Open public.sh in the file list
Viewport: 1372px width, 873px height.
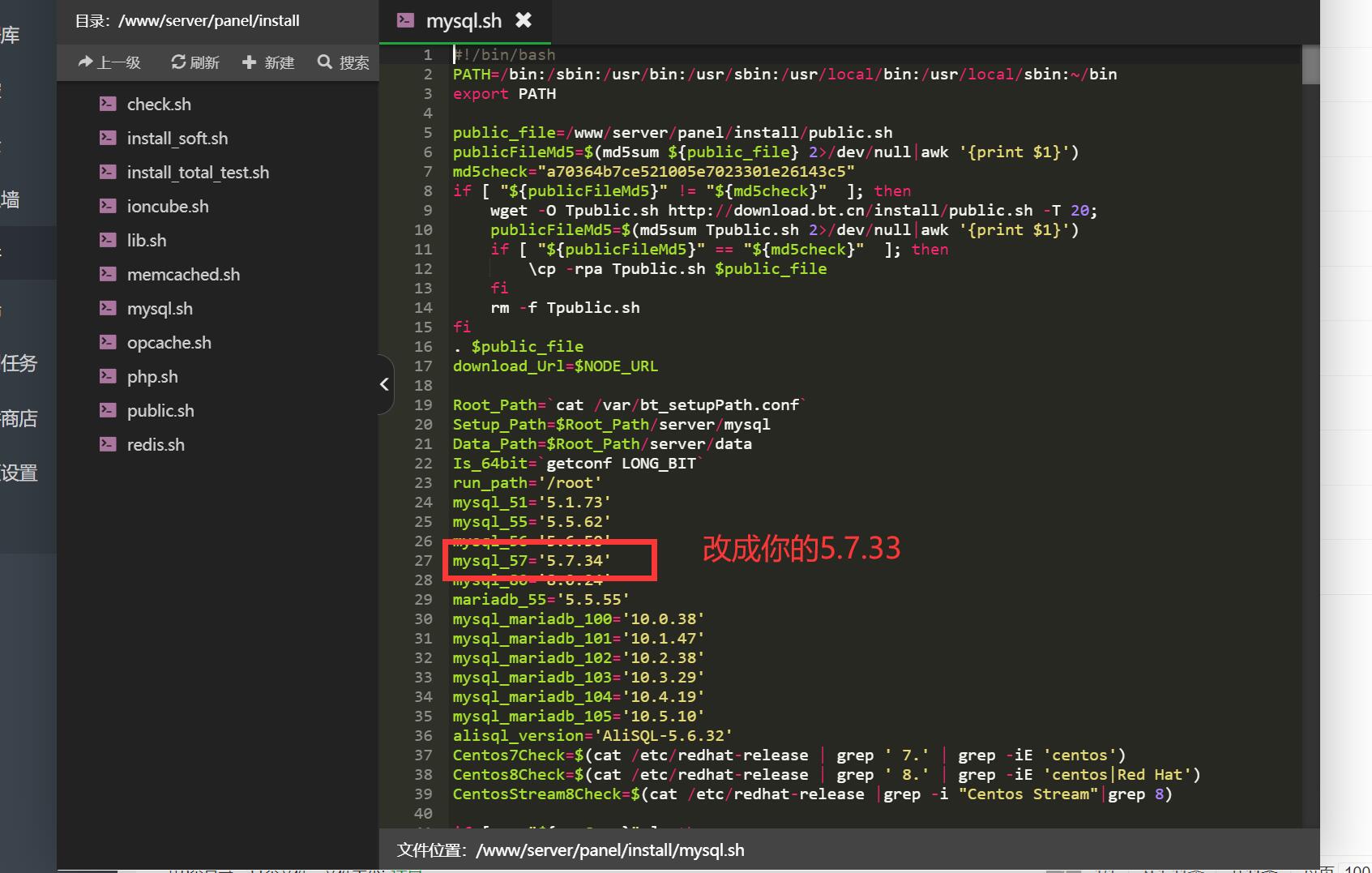[x=160, y=411]
